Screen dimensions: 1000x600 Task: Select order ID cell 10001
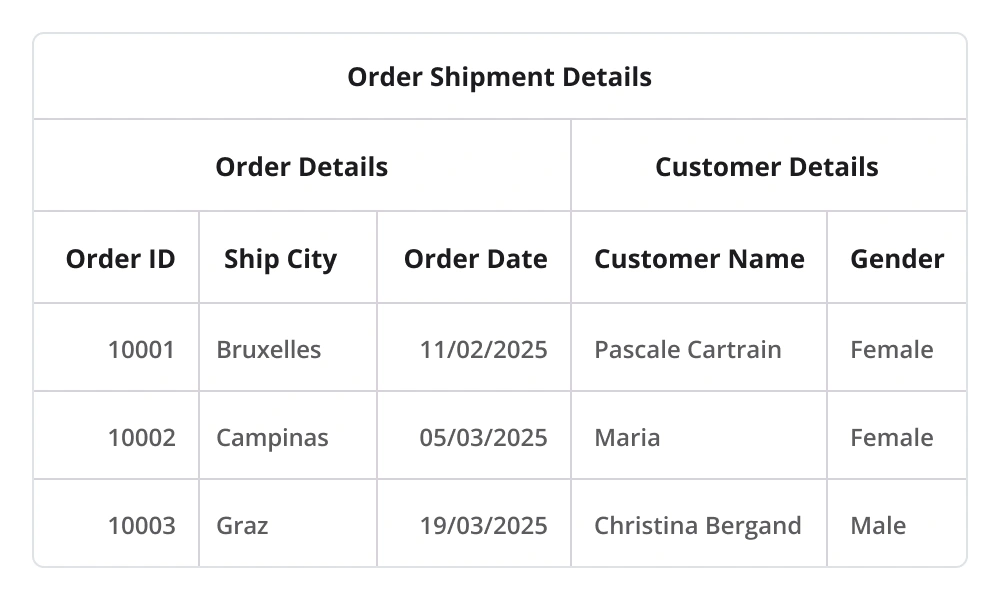coord(141,349)
